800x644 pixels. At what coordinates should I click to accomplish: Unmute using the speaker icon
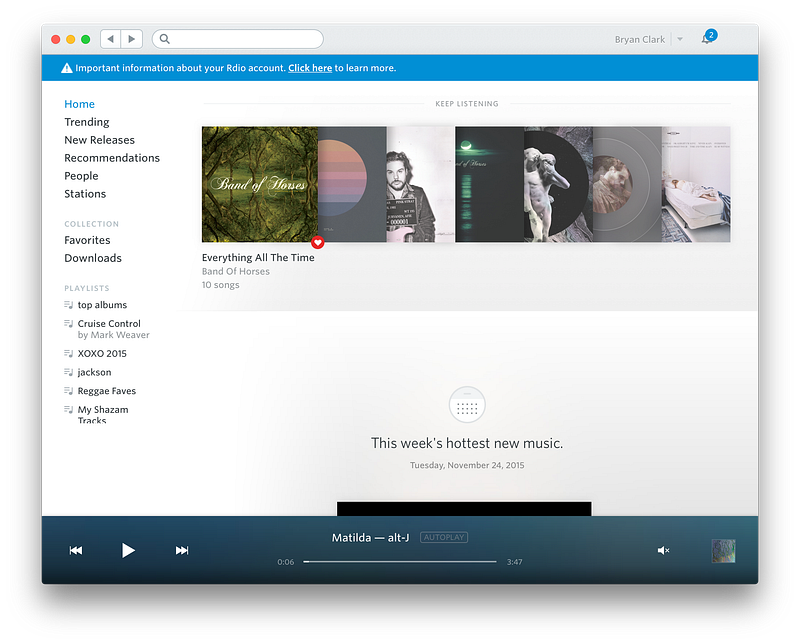pyautogui.click(x=663, y=550)
